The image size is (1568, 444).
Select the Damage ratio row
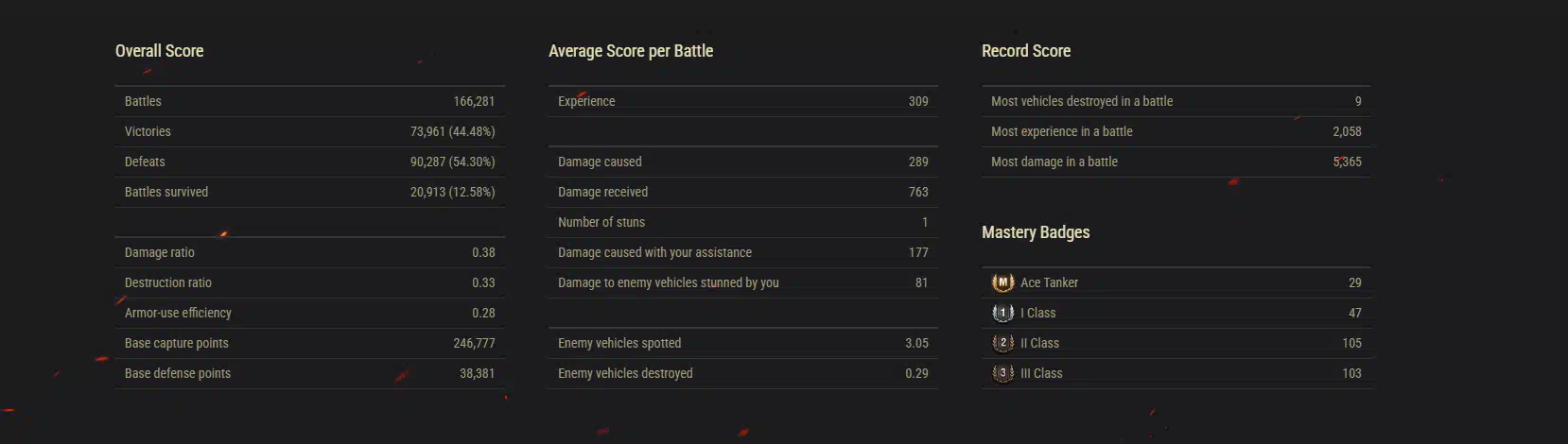(310, 252)
